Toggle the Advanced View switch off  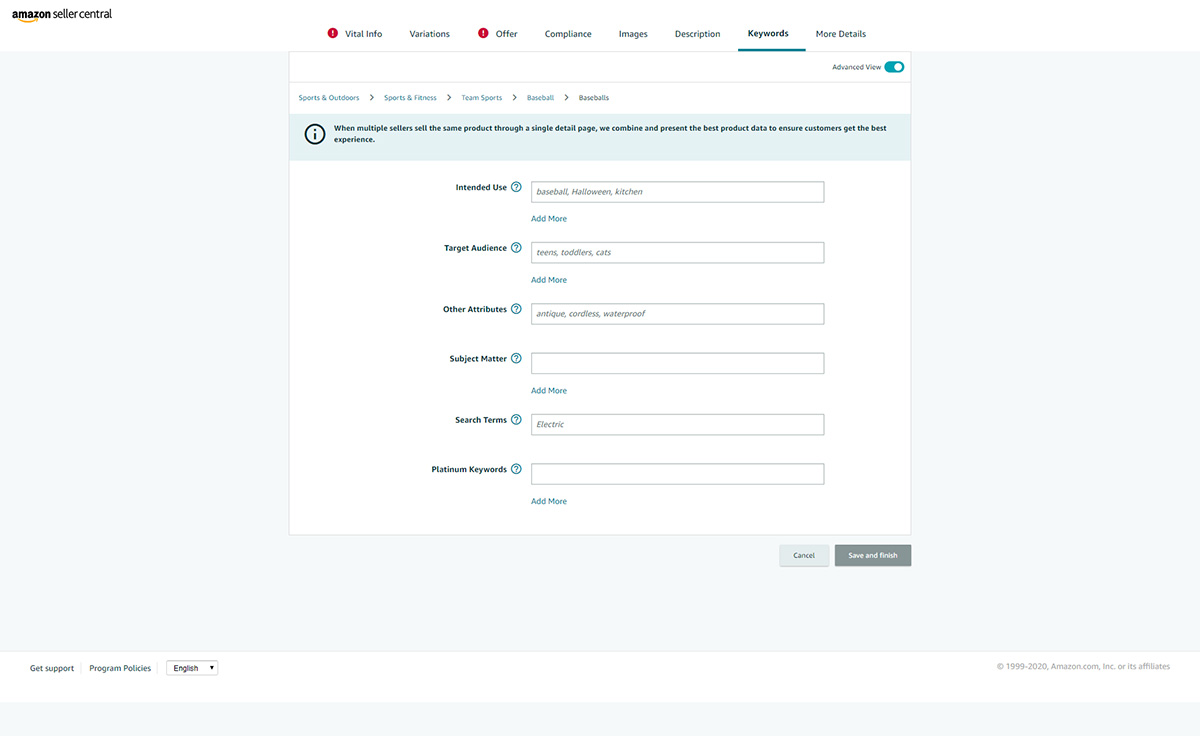(894, 67)
